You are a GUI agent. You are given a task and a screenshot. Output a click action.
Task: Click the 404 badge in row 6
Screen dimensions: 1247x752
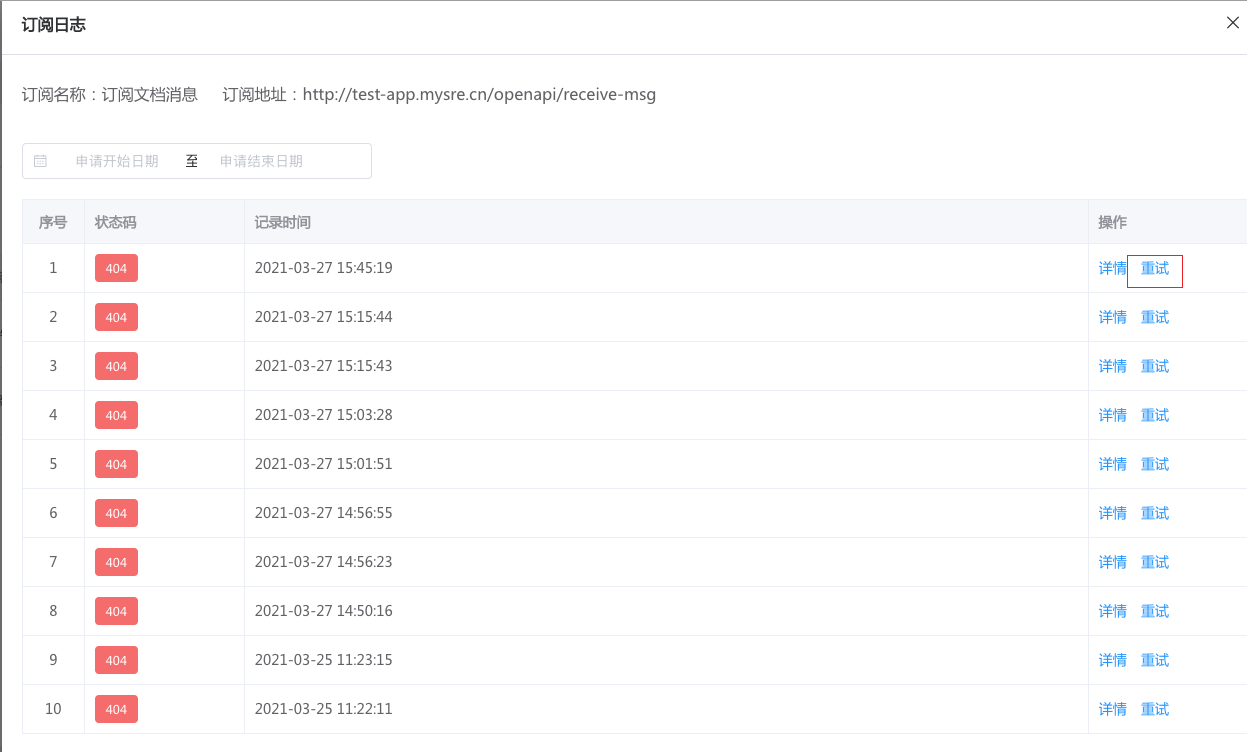click(116, 513)
